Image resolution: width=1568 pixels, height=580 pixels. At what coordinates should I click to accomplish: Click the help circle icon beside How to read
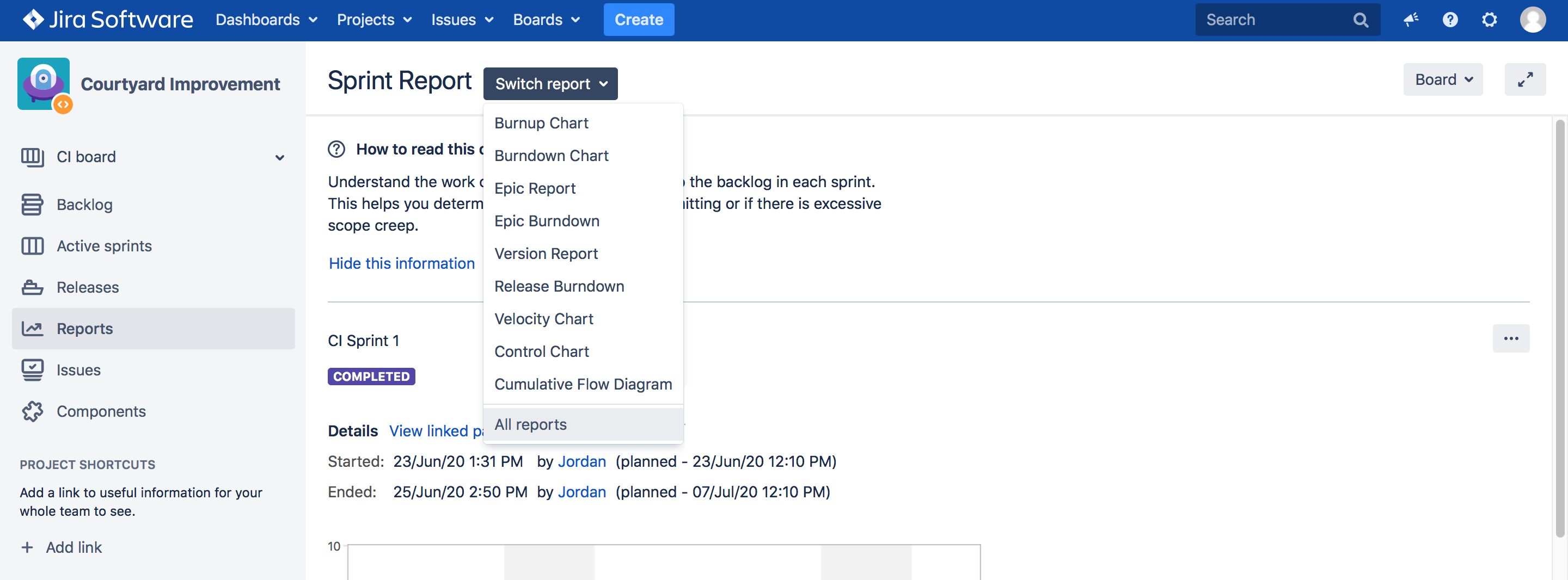[x=336, y=149]
